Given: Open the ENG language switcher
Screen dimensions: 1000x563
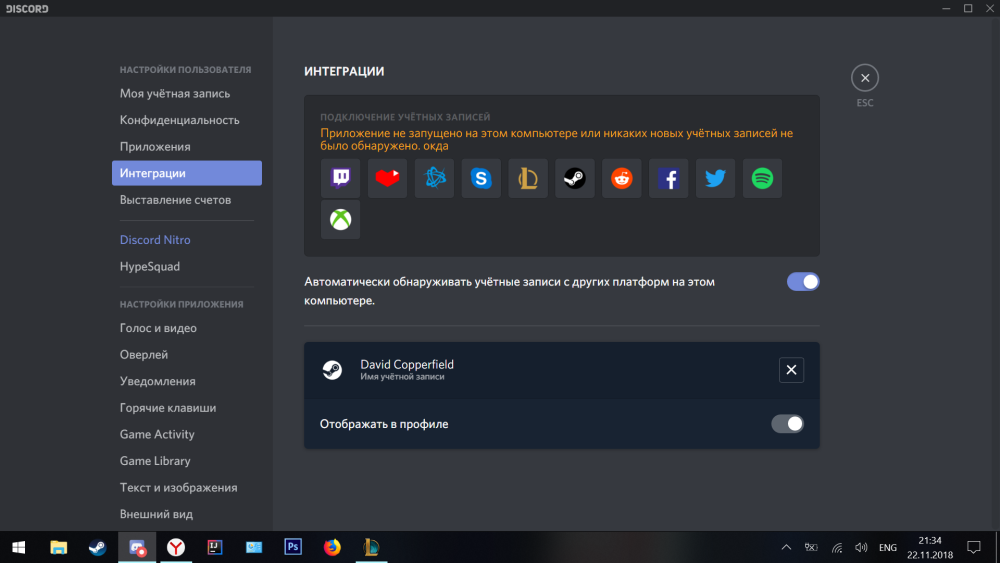Looking at the screenshot, I should point(887,548).
